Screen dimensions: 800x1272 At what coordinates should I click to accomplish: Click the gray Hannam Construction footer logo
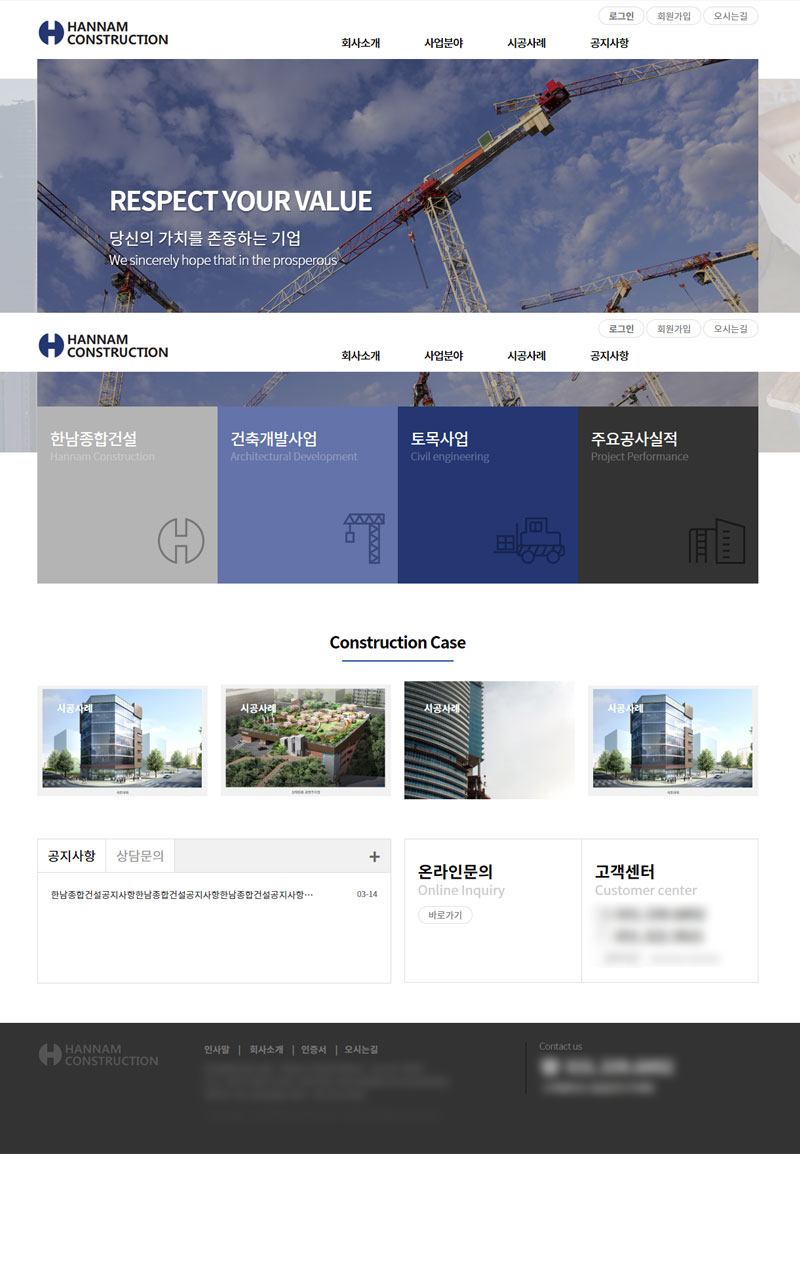pyautogui.click(x=98, y=1055)
